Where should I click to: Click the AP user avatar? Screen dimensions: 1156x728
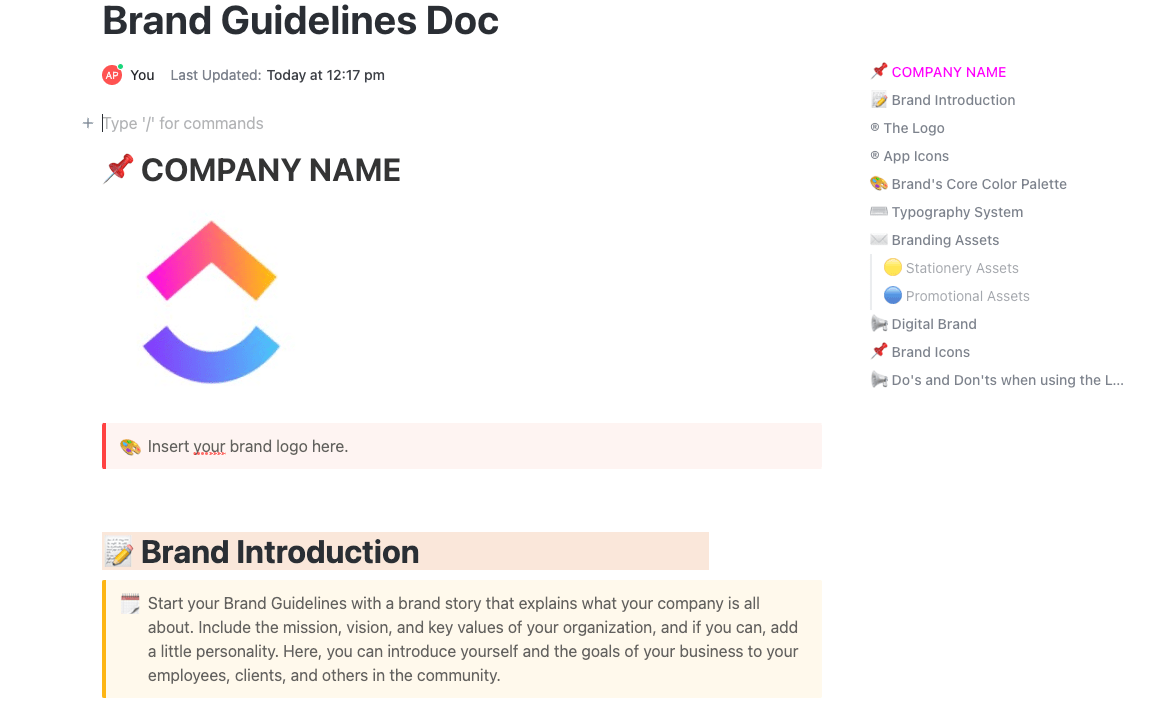[112, 75]
